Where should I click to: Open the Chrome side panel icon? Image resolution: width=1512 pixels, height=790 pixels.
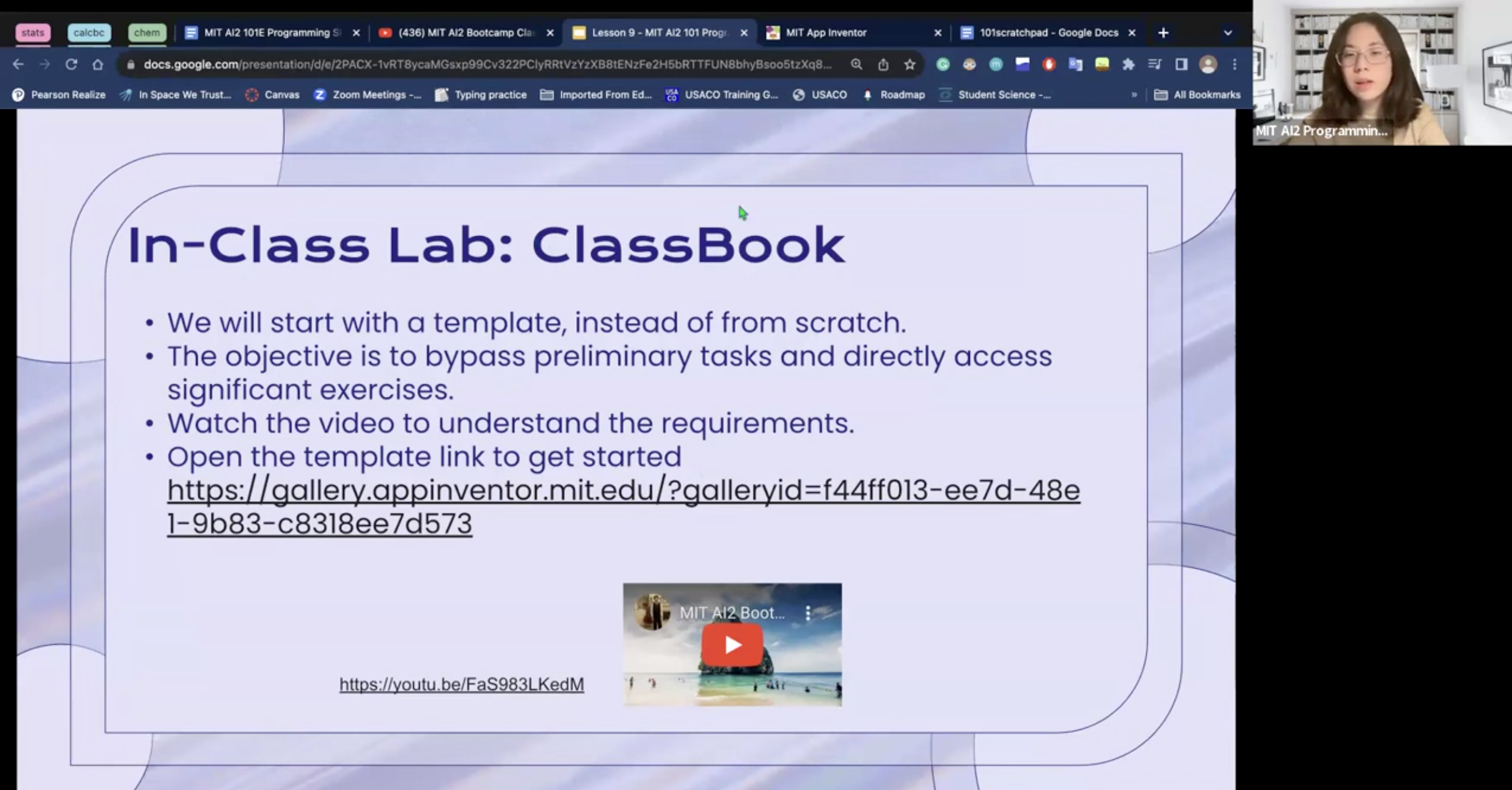[1181, 64]
